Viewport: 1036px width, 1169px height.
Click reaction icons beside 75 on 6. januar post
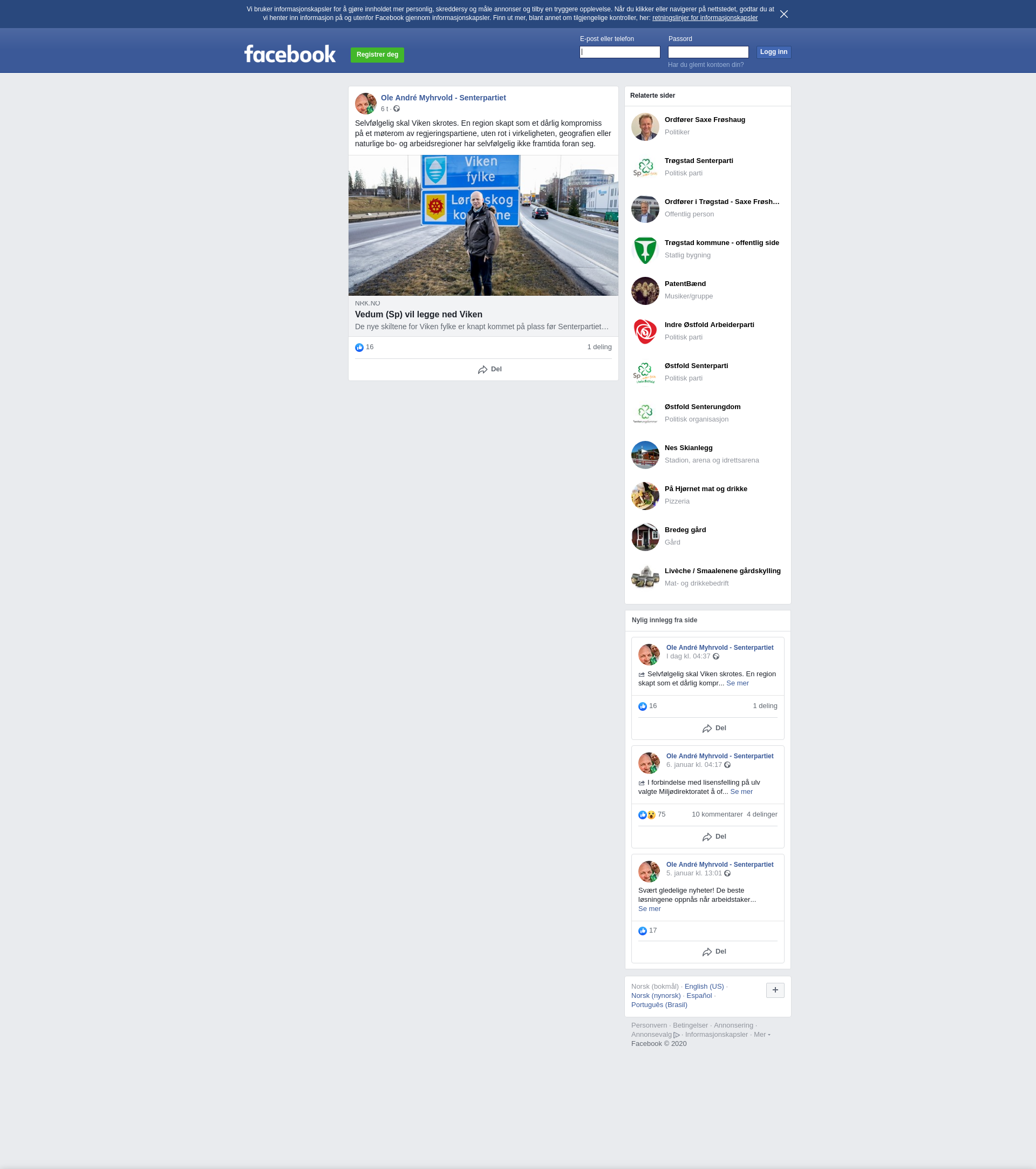pyautogui.click(x=646, y=815)
